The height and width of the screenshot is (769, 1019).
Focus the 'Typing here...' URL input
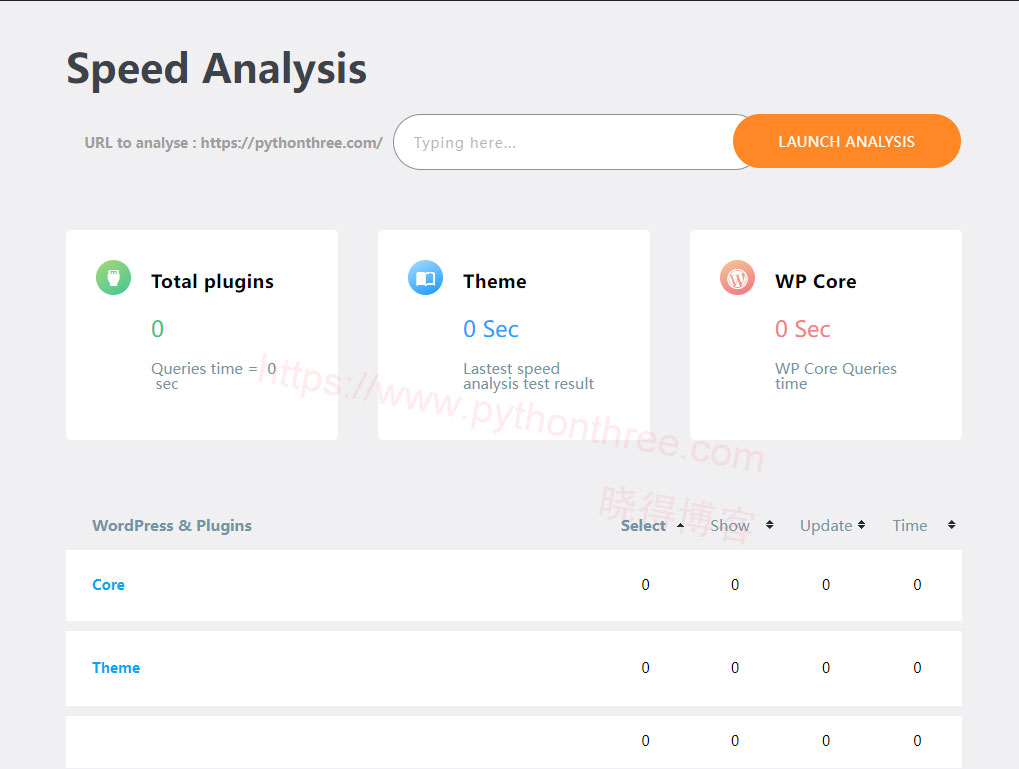pos(572,142)
